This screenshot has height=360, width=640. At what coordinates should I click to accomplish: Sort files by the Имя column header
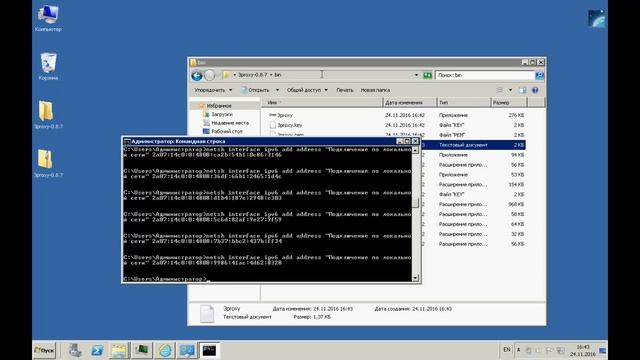[322, 102]
